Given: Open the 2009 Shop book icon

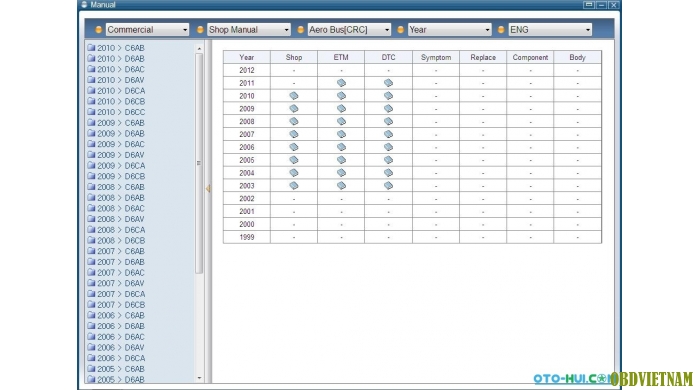Looking at the screenshot, I should pyautogui.click(x=294, y=109).
